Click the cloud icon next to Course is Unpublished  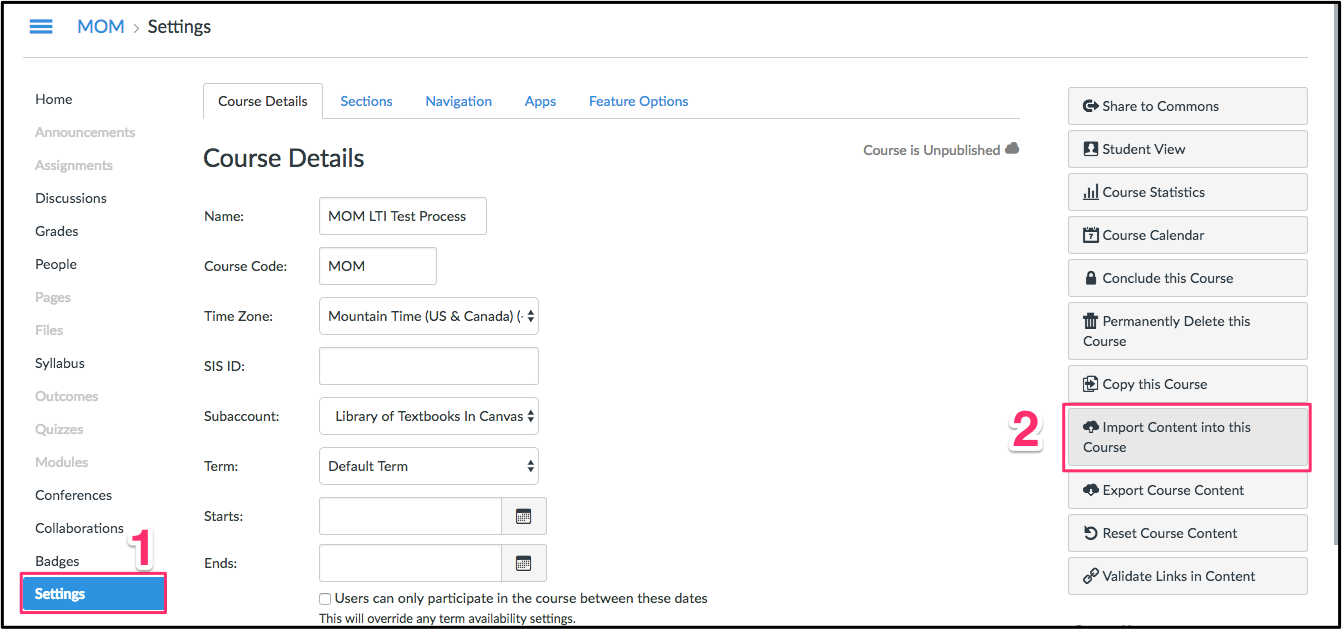pos(1013,148)
